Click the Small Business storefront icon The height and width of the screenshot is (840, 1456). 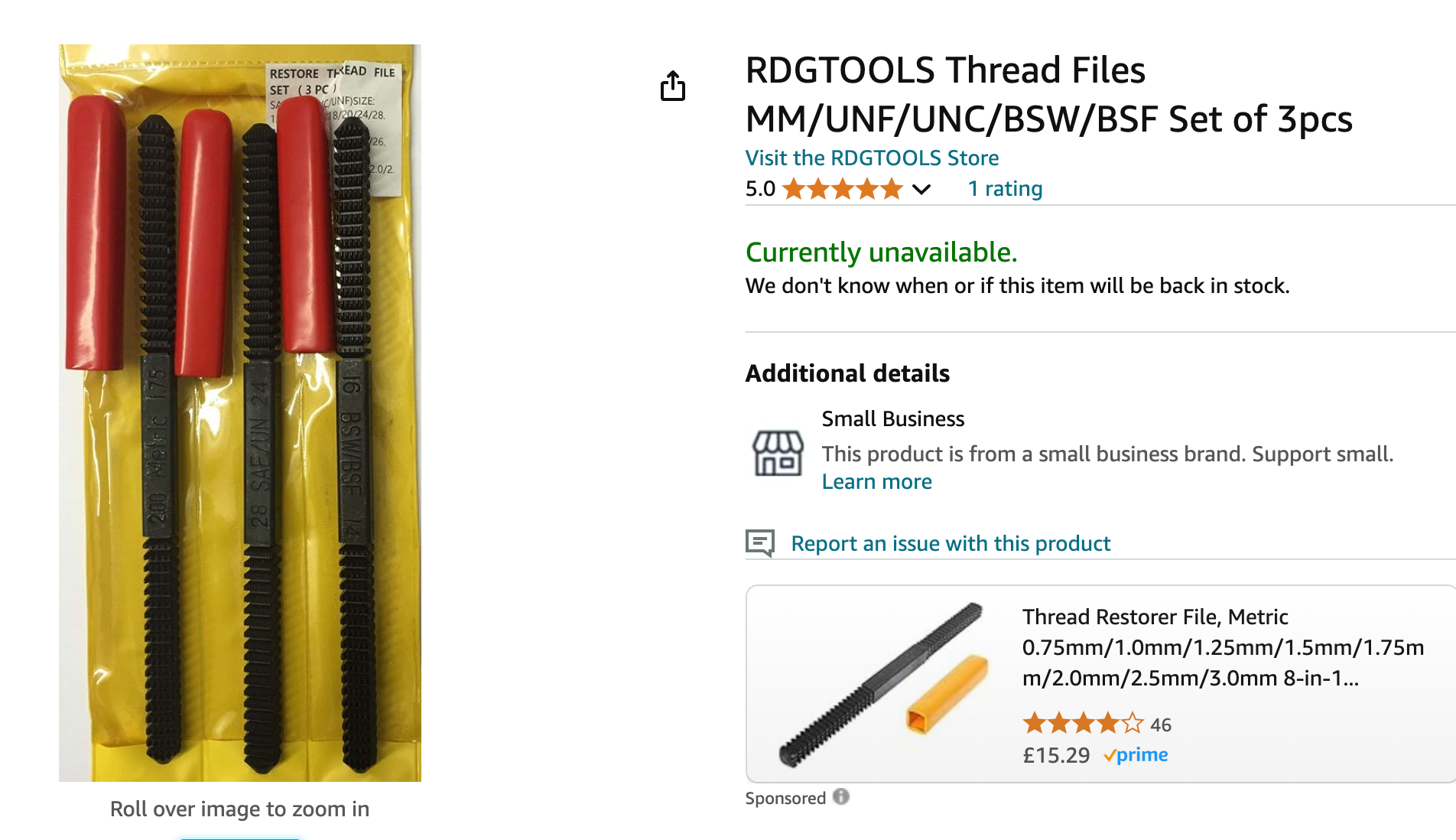pos(778,453)
